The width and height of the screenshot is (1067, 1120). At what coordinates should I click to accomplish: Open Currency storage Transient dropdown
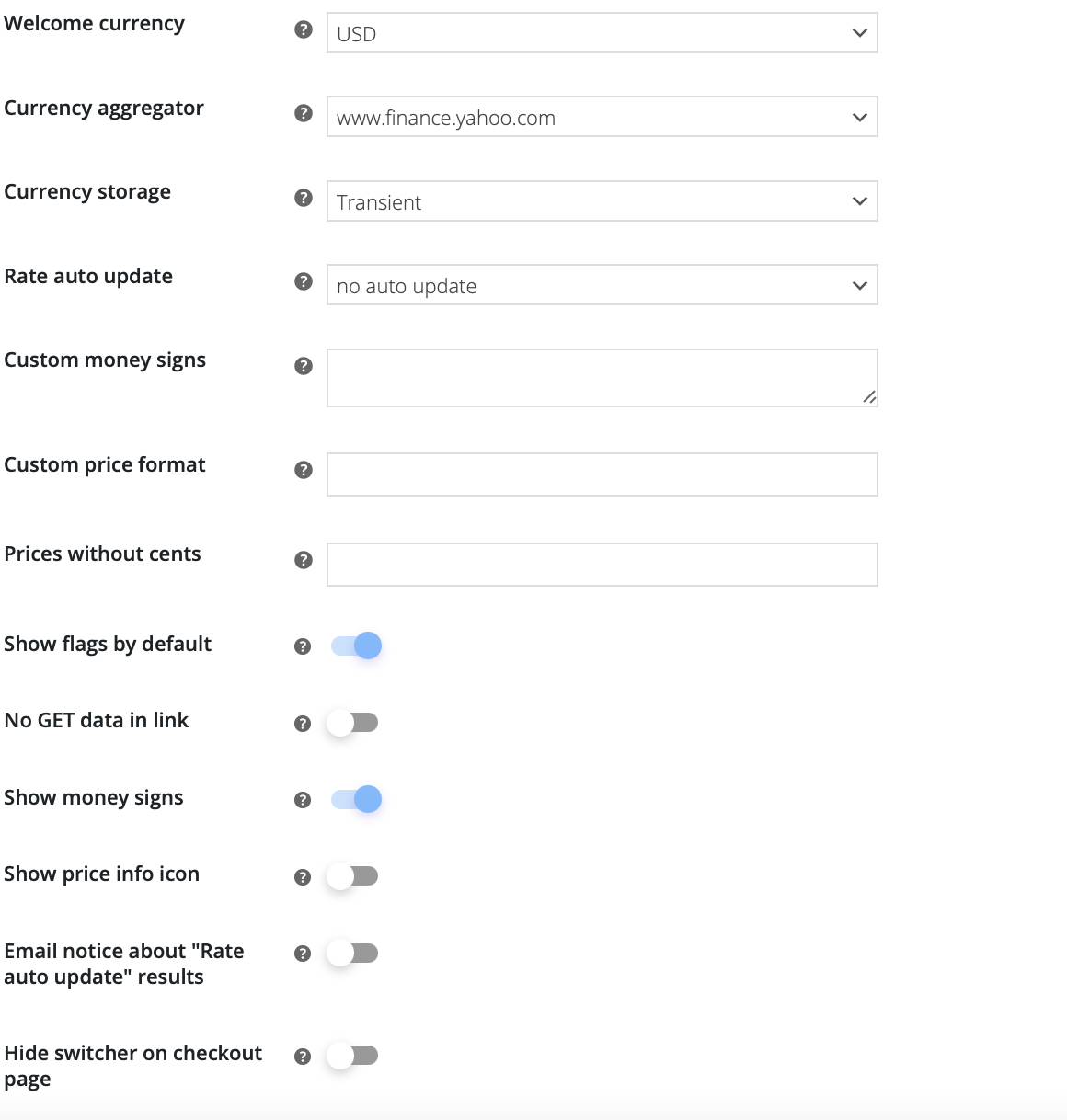[x=602, y=201]
